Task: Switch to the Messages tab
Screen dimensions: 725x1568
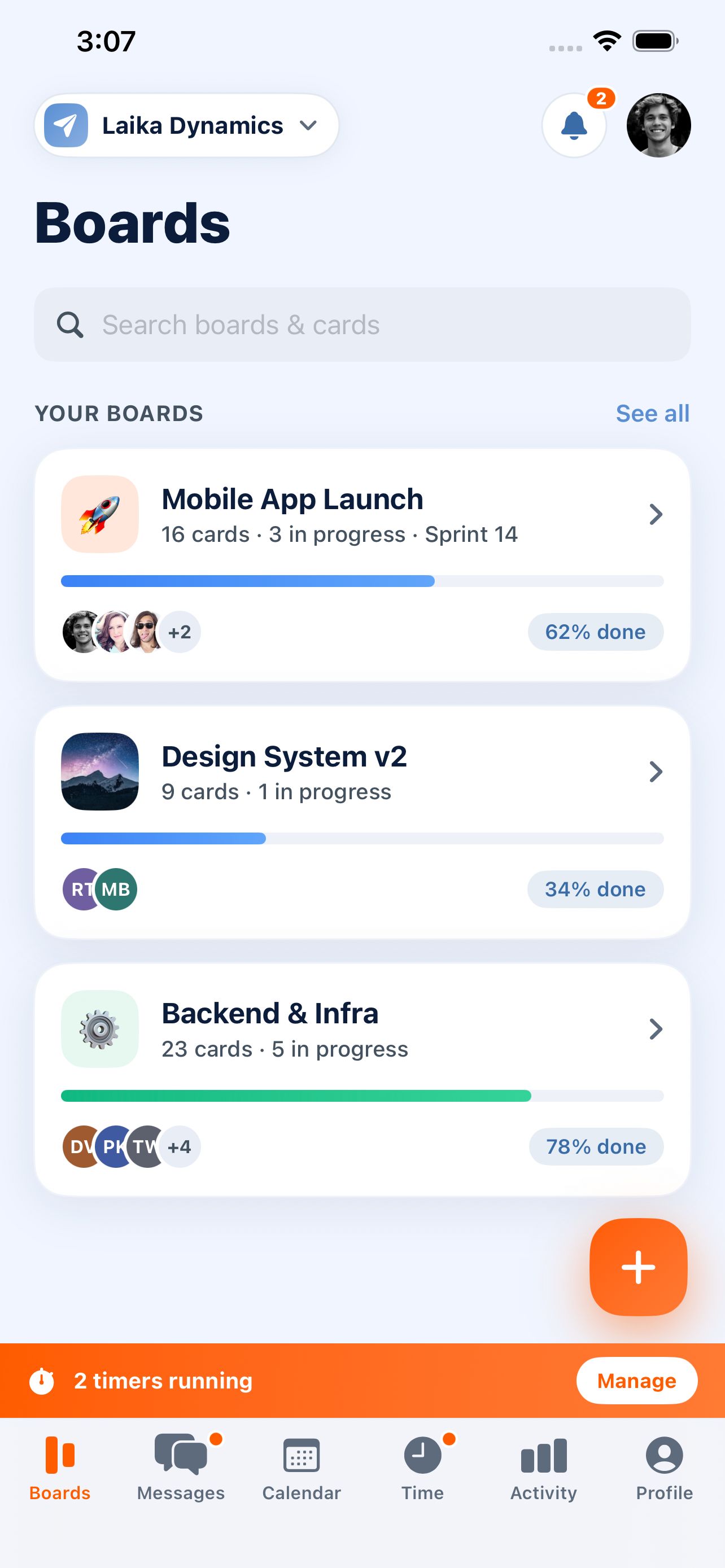Action: [181, 1468]
